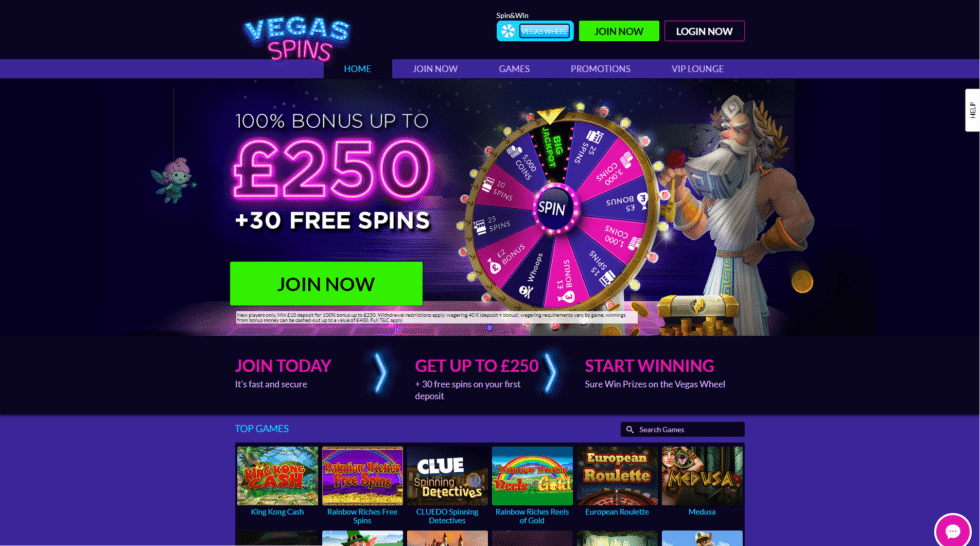The width and height of the screenshot is (980, 546).
Task: Open the VIP LOUNGE menu tab
Action: click(698, 69)
